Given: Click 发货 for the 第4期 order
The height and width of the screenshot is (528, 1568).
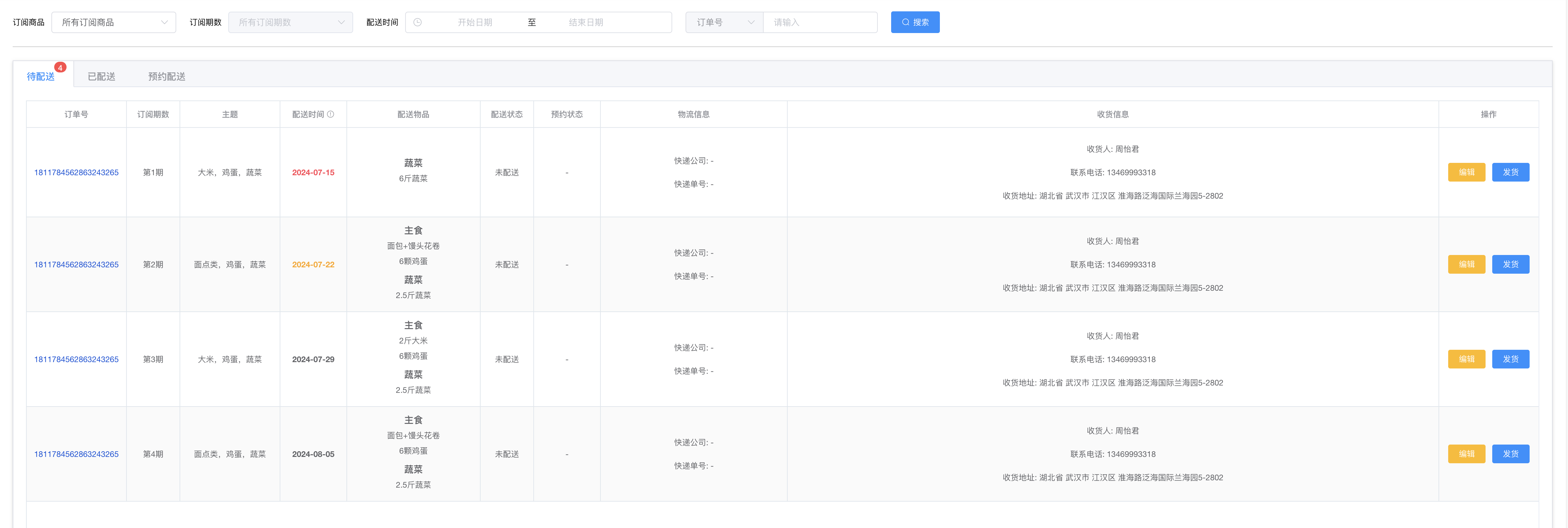Looking at the screenshot, I should coord(1510,454).
